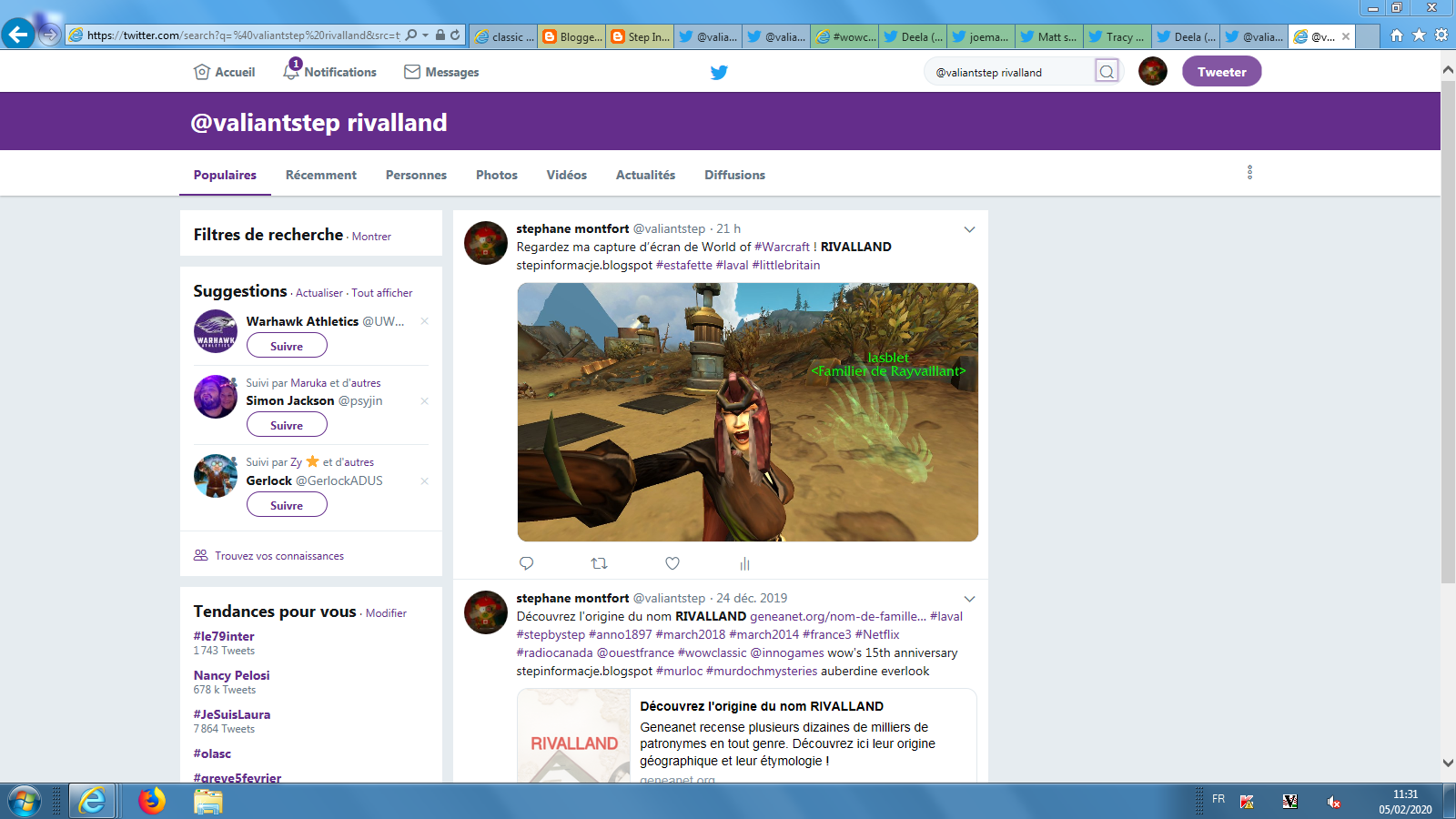Click Modifier next to Tendances
1456x819 pixels.
point(386,613)
